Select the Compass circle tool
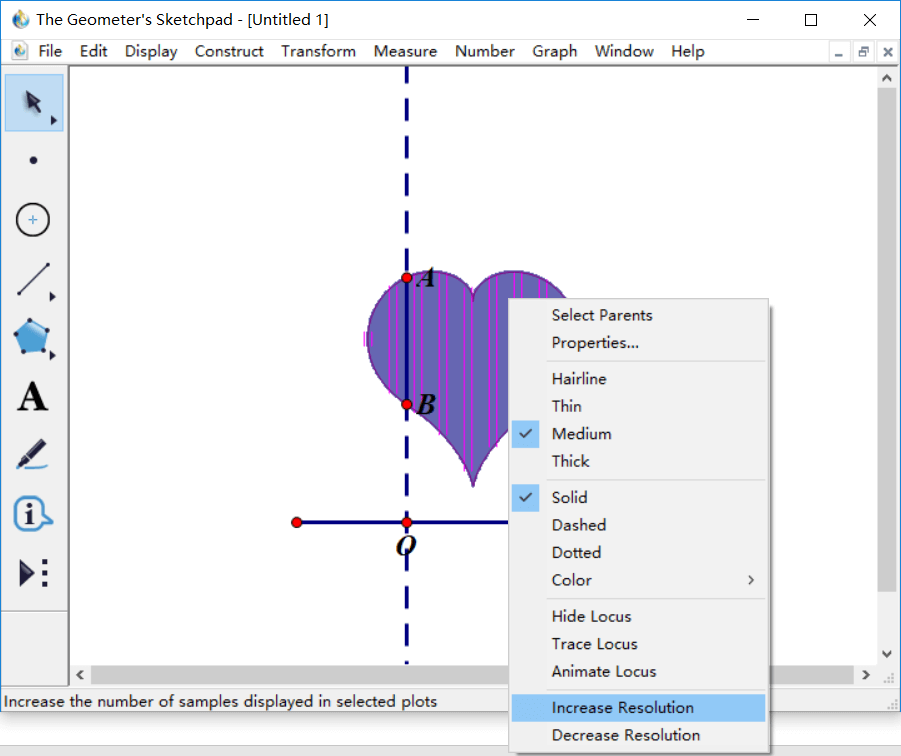 coord(33,219)
